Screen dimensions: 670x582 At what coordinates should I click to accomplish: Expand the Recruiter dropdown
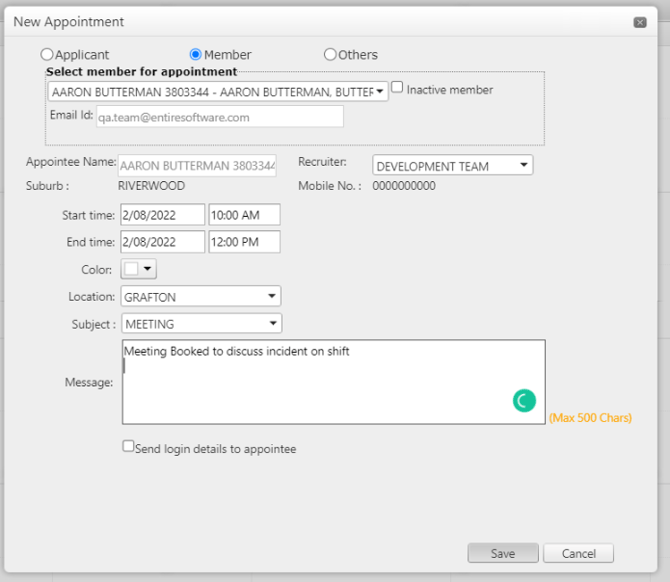tap(453, 165)
